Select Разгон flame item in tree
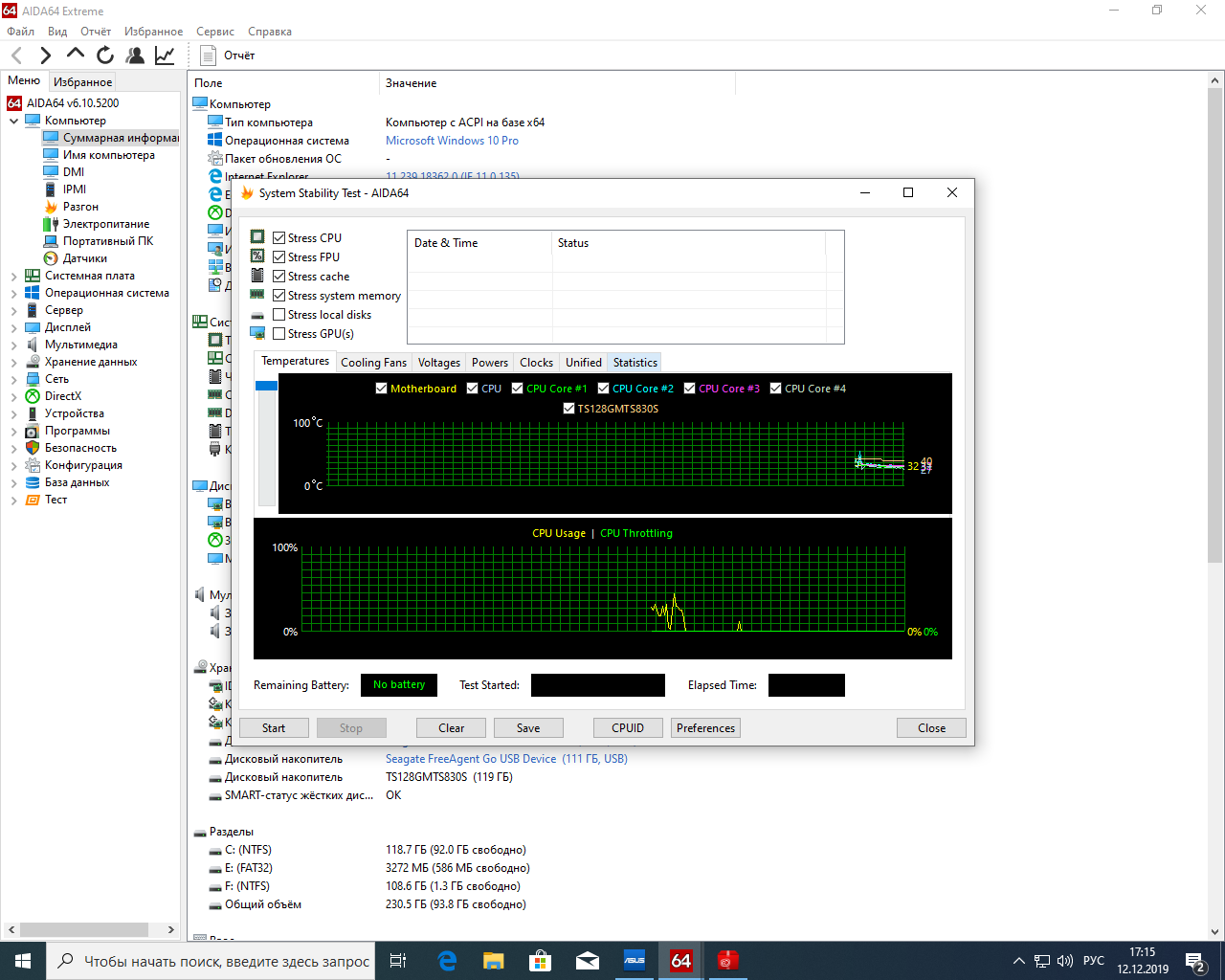1225x980 pixels. (80, 207)
